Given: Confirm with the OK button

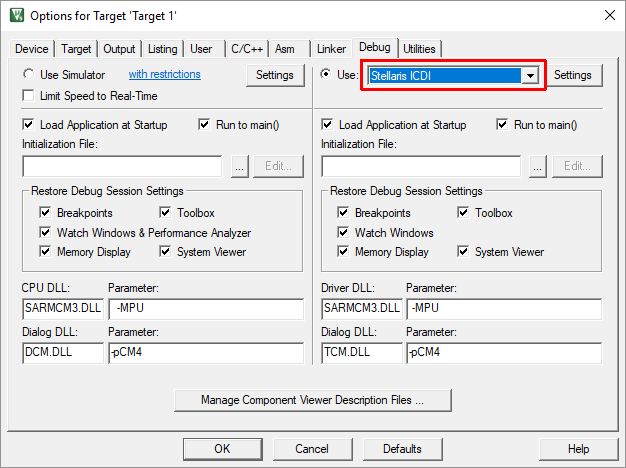Looking at the screenshot, I should pyautogui.click(x=222, y=449).
